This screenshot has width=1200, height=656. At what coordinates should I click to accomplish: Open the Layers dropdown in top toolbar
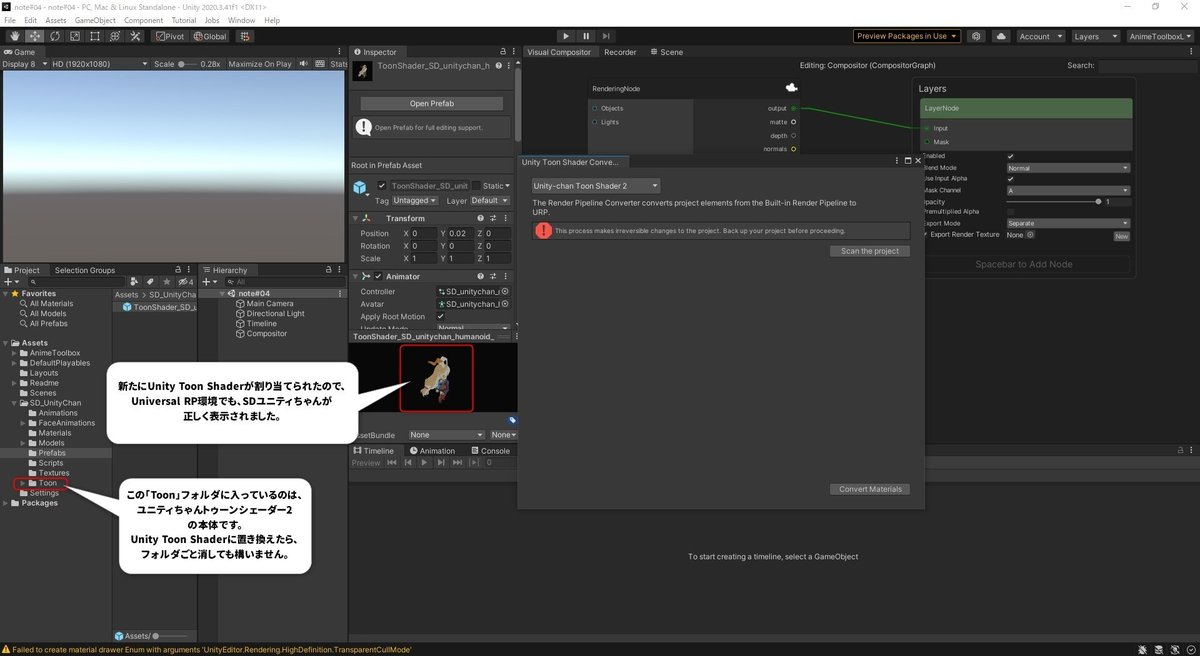click(x=1094, y=36)
